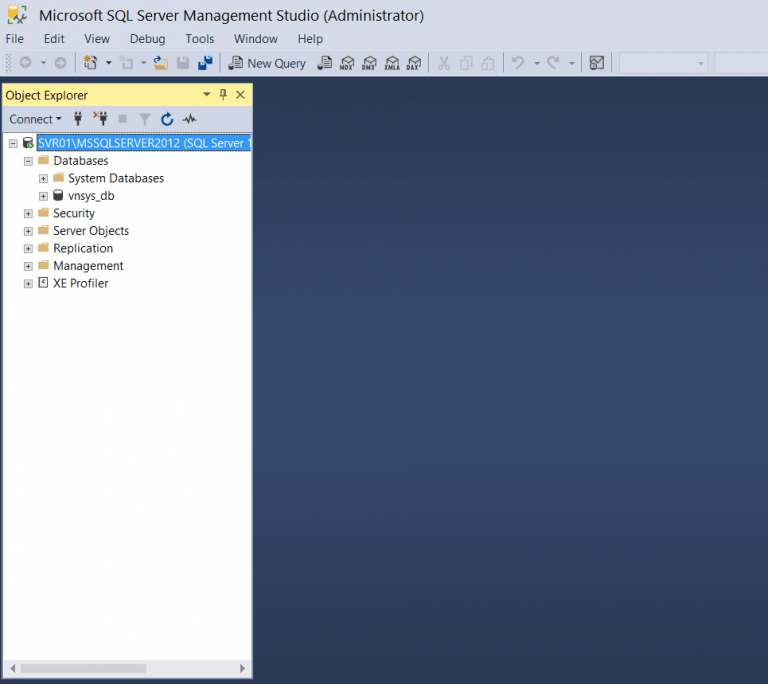Click the Disconnect plug icon
Viewport: 768px width, 684px height.
point(100,119)
